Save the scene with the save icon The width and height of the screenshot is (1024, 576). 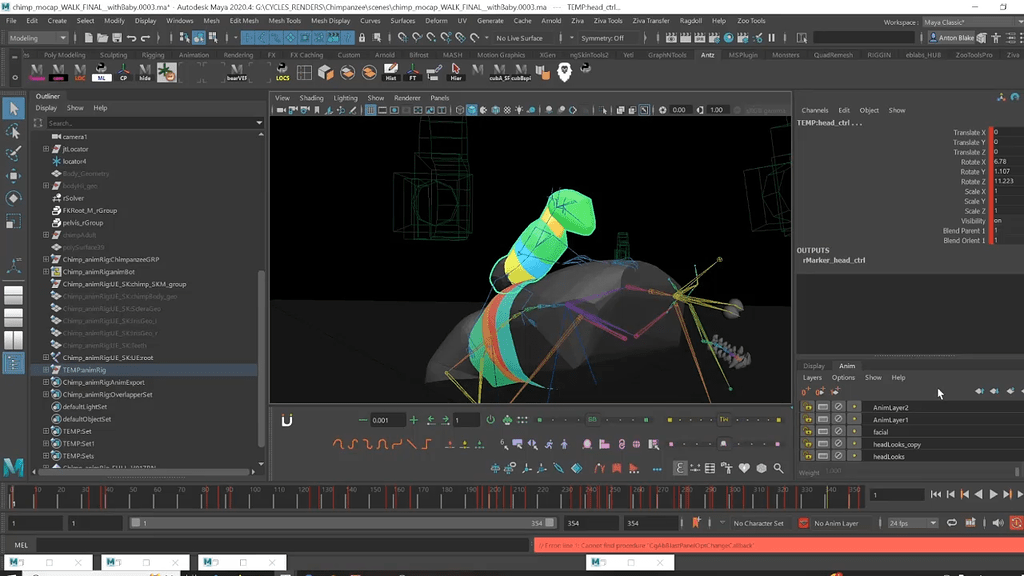pos(117,36)
